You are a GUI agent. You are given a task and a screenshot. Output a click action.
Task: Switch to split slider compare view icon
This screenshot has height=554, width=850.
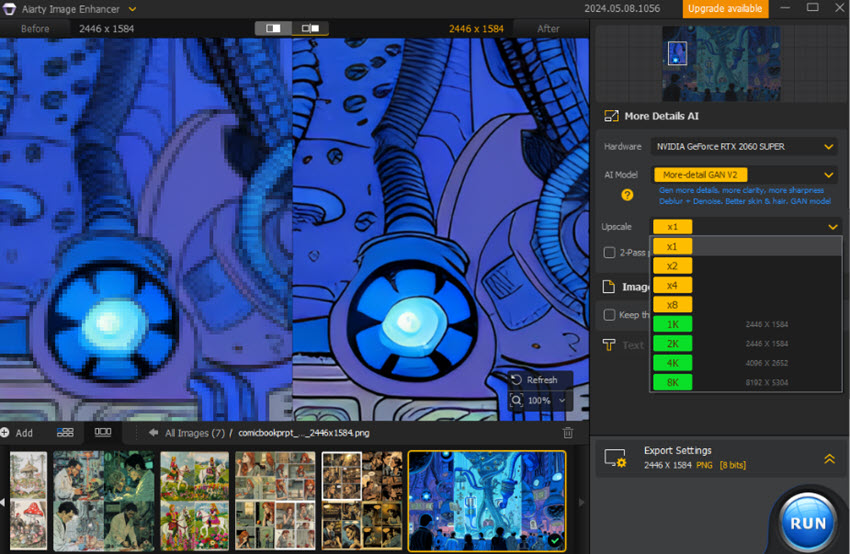[310, 28]
